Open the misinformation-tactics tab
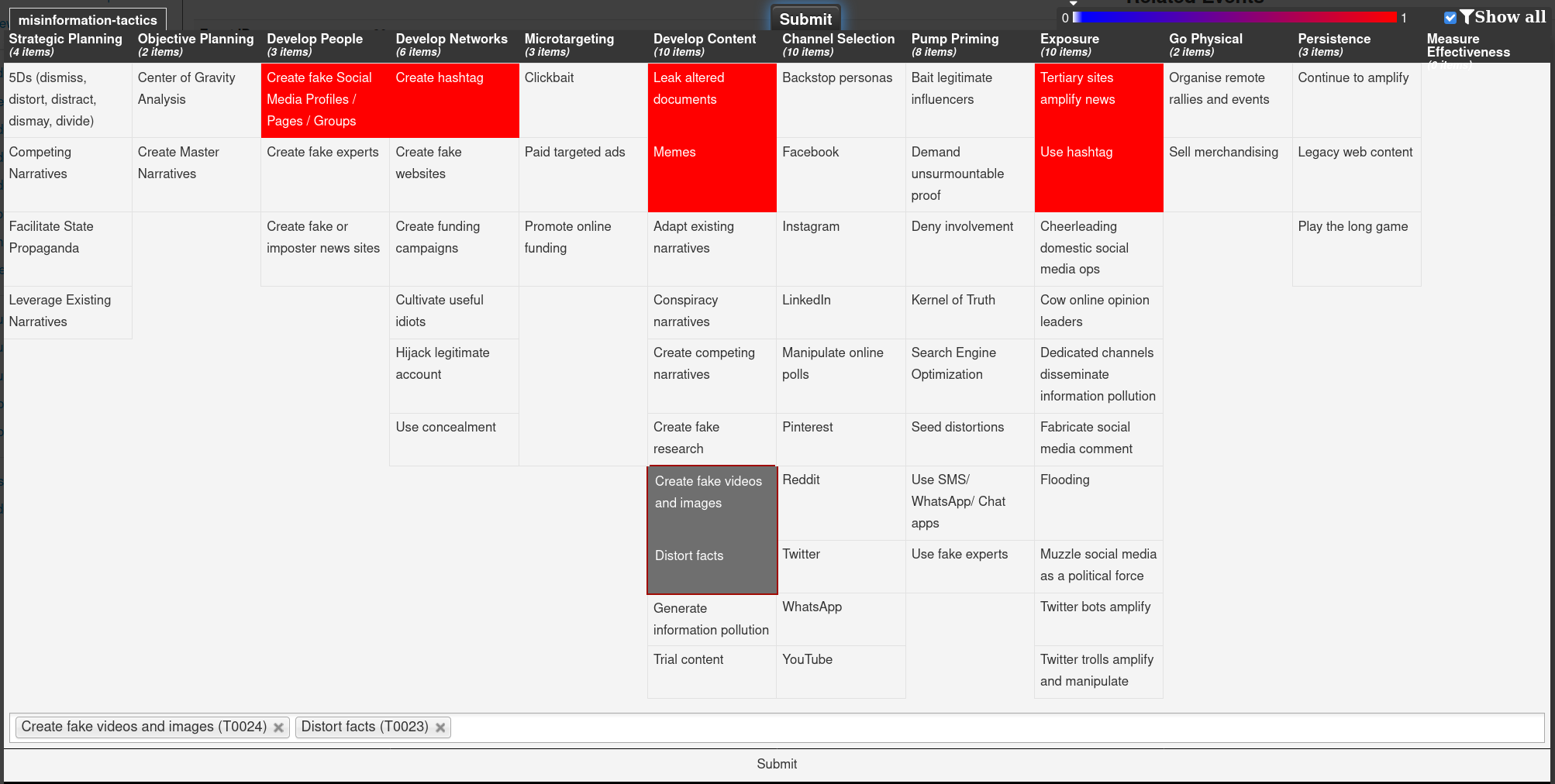 pyautogui.click(x=88, y=20)
